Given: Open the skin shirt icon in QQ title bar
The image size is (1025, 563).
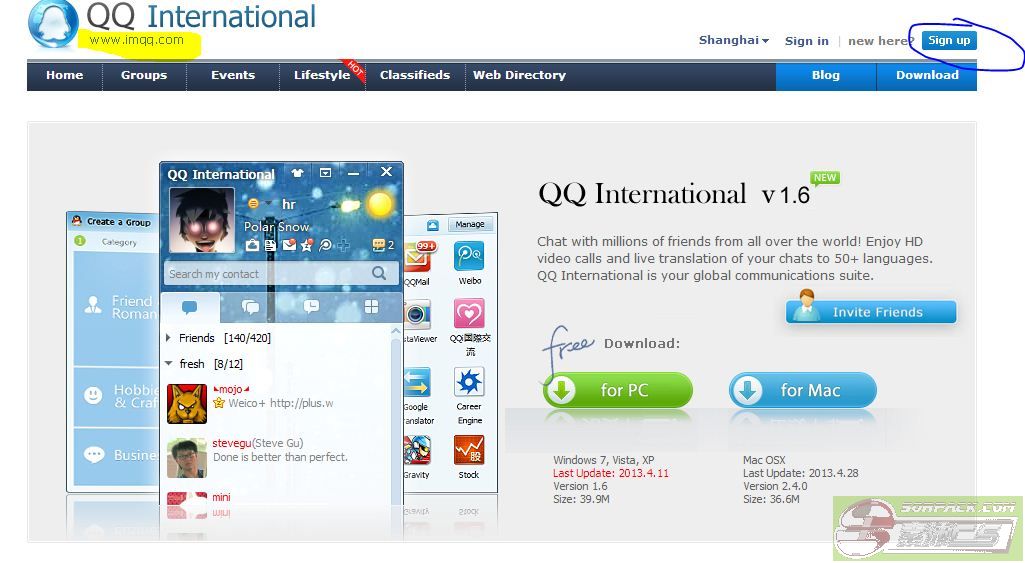Looking at the screenshot, I should tap(297, 173).
